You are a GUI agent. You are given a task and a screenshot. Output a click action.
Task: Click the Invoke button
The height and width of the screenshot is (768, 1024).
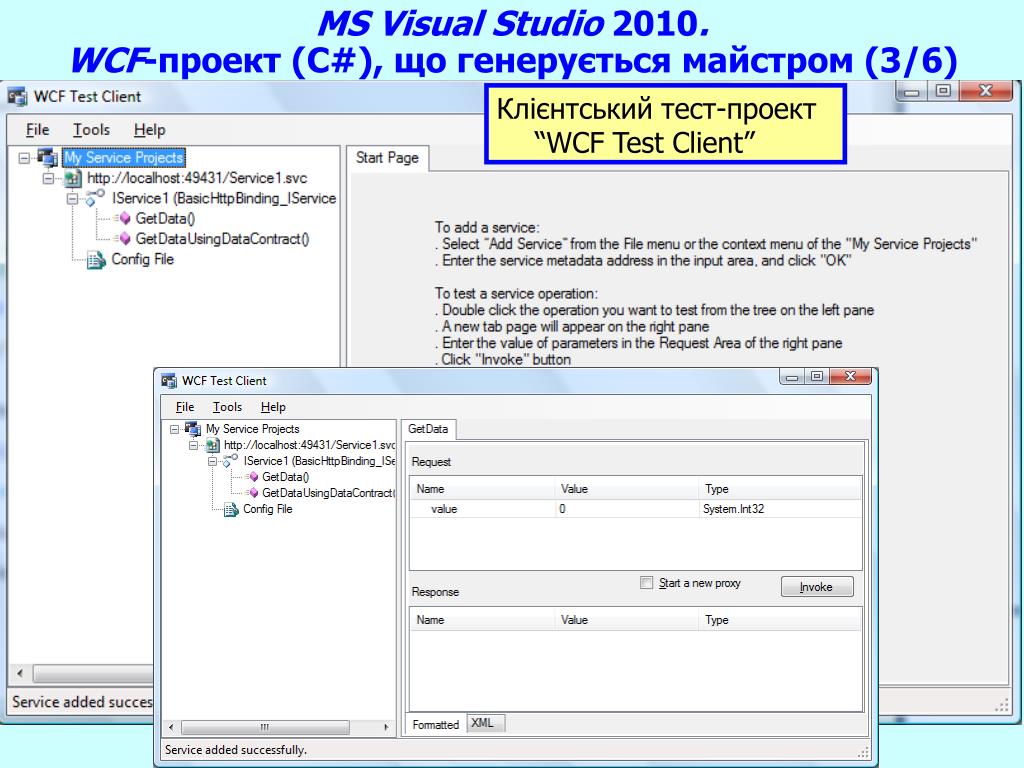coord(816,586)
